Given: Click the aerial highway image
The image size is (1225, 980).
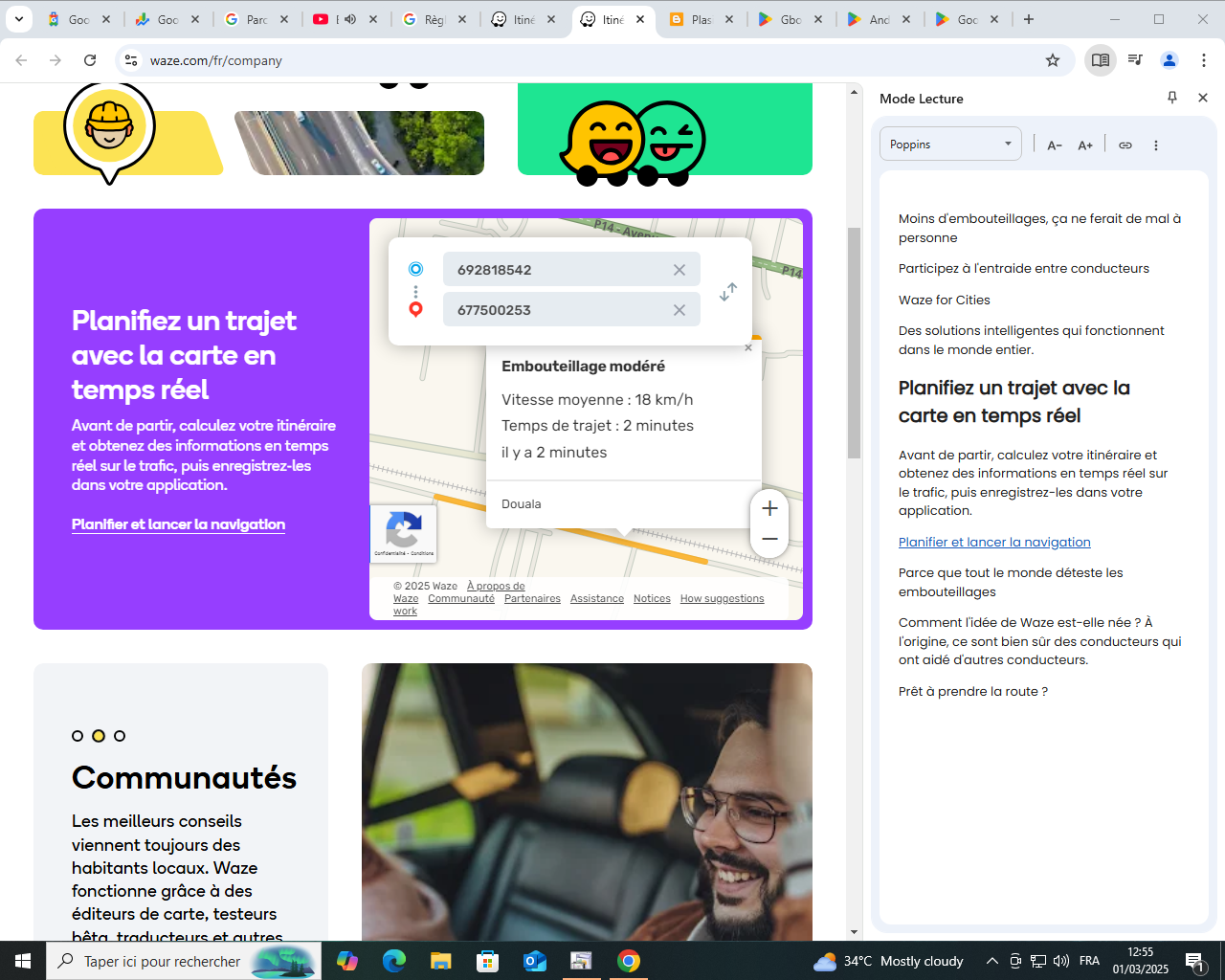Looking at the screenshot, I should click(360, 143).
